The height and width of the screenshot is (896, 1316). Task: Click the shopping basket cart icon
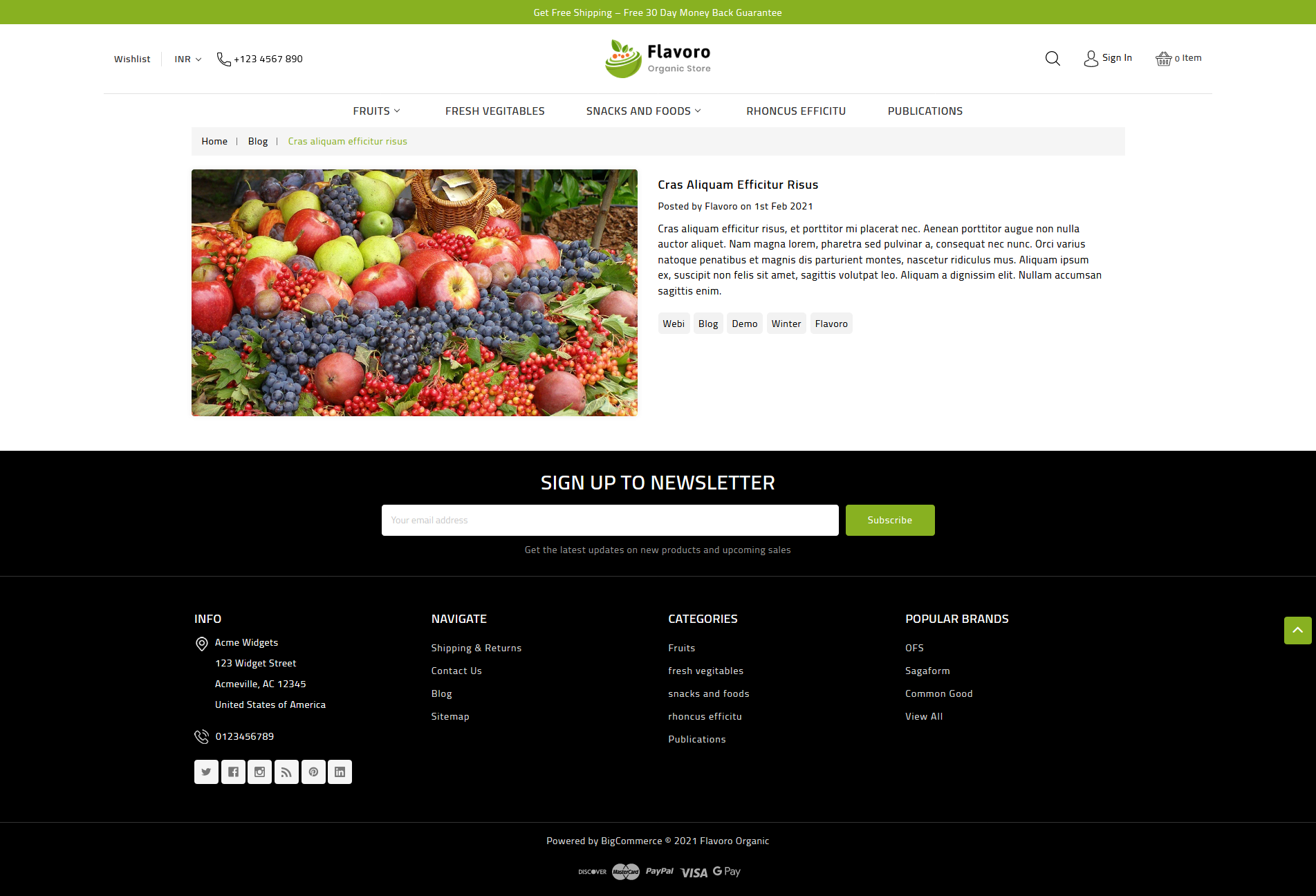[x=1163, y=59]
